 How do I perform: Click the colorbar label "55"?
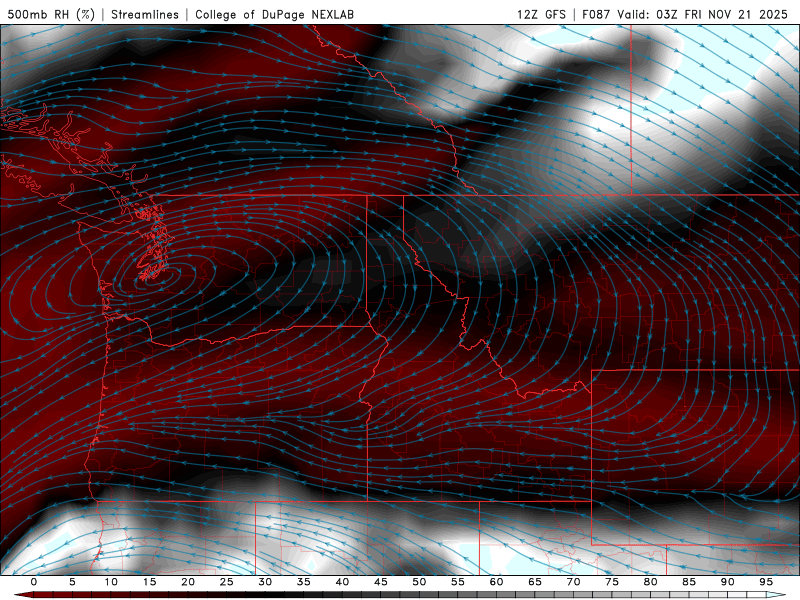(x=458, y=582)
